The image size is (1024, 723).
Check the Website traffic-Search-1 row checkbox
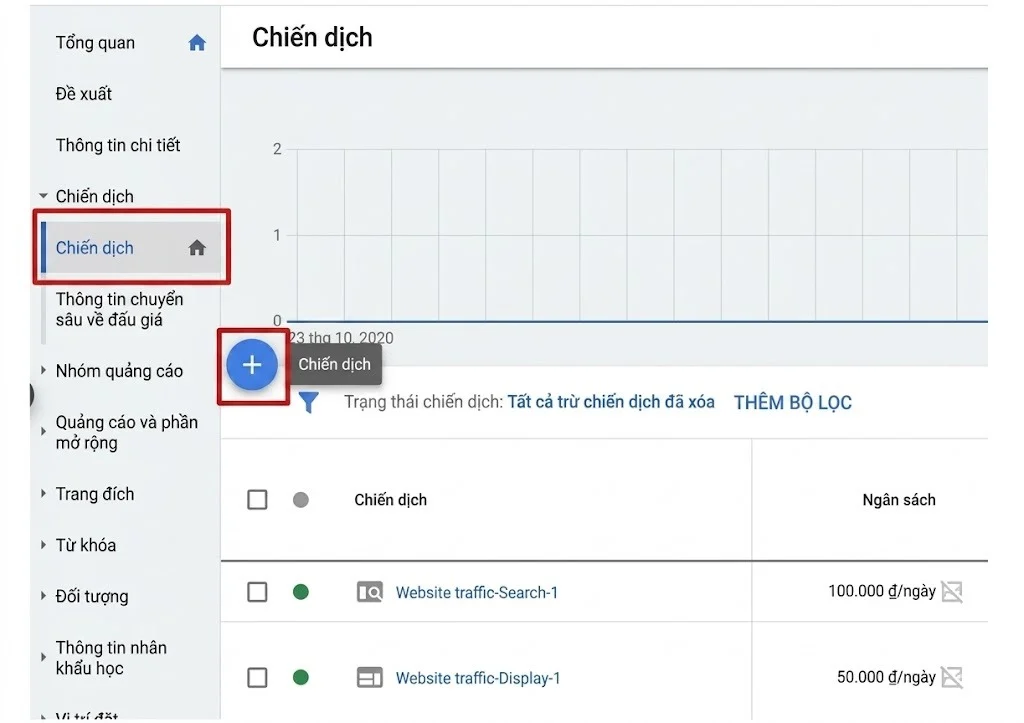[257, 592]
